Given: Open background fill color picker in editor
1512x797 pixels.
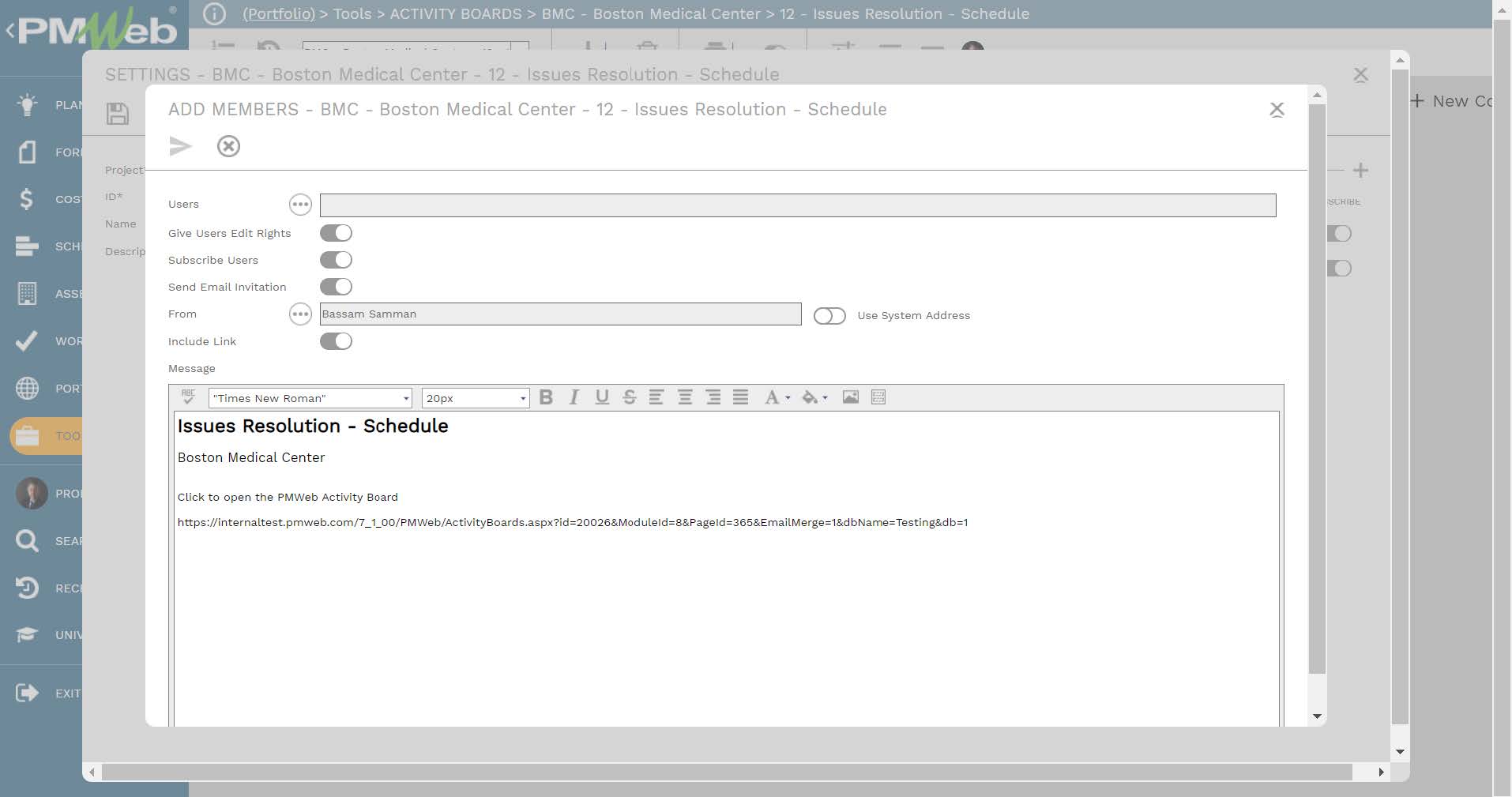Looking at the screenshot, I should click(814, 397).
